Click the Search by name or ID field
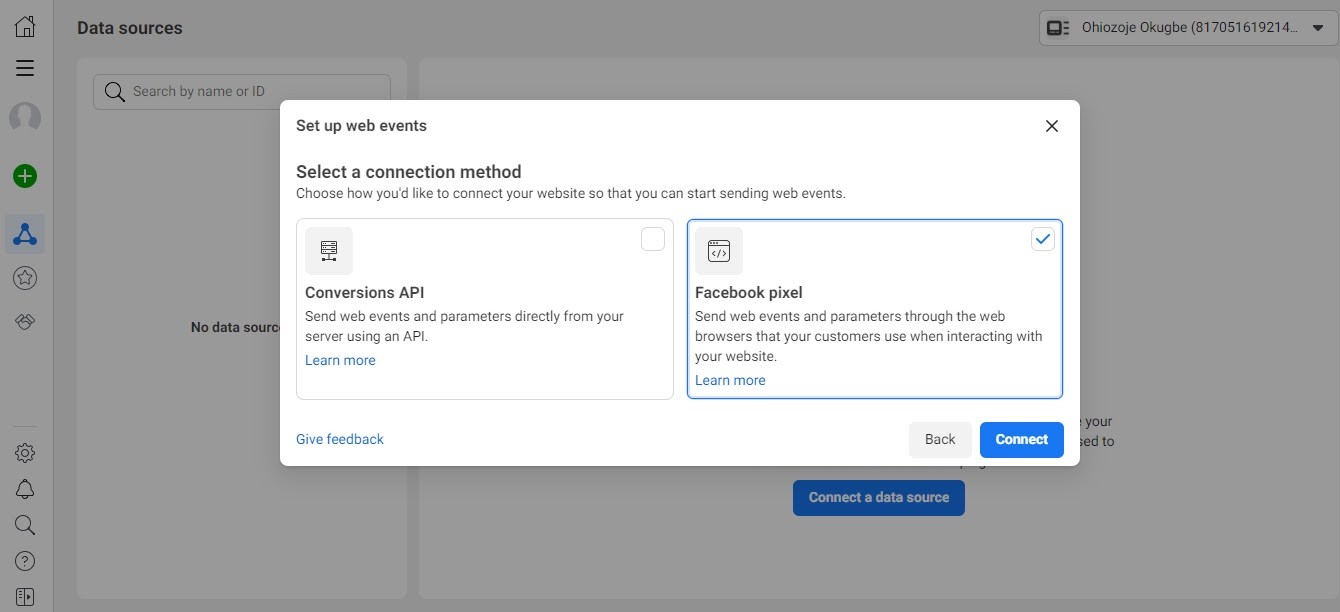Screen dimensions: 1340x612 click(240, 90)
